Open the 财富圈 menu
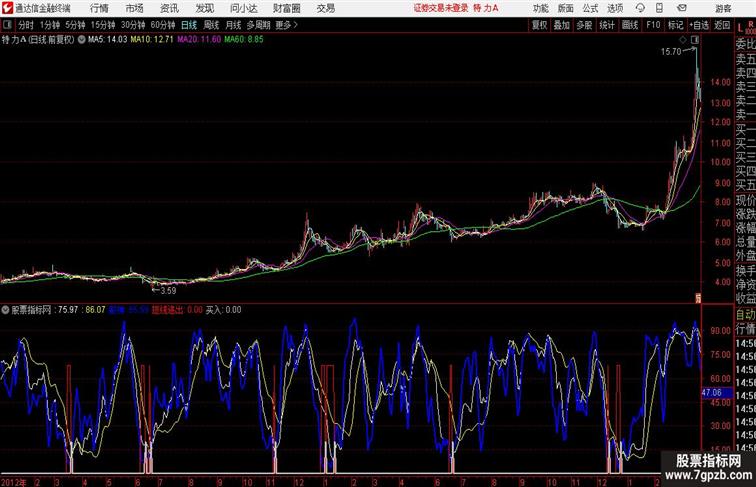This screenshot has height=487, width=756. 286,8
